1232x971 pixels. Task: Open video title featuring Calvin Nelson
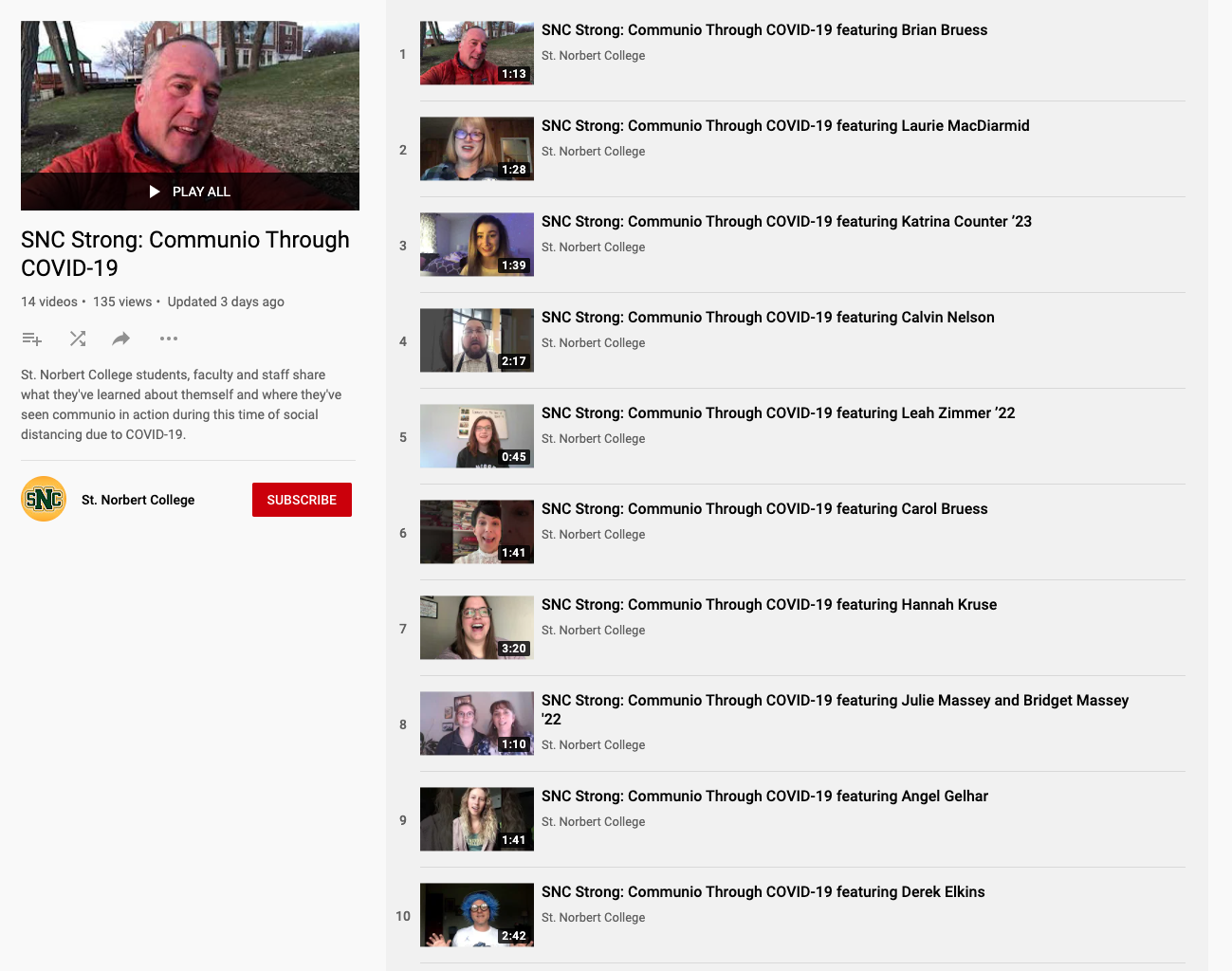click(768, 318)
